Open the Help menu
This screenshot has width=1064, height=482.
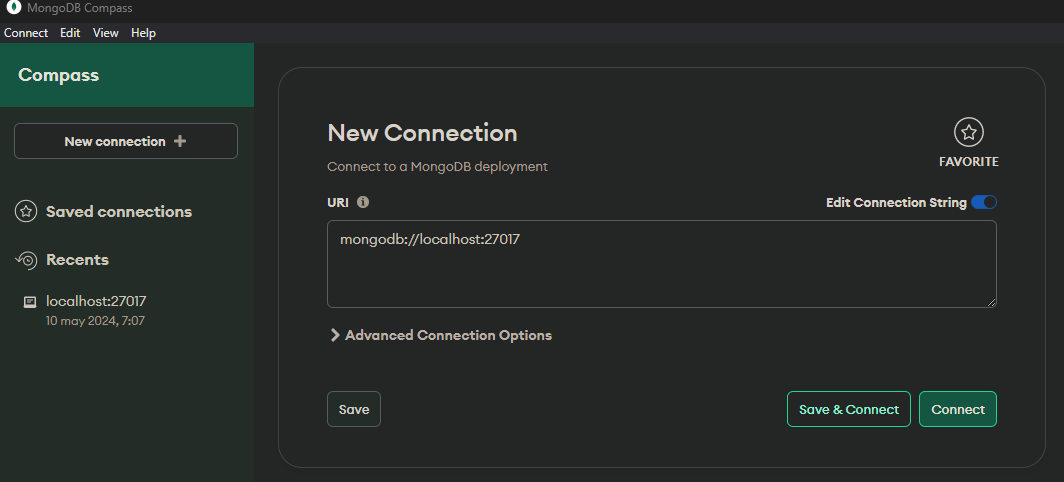click(143, 33)
